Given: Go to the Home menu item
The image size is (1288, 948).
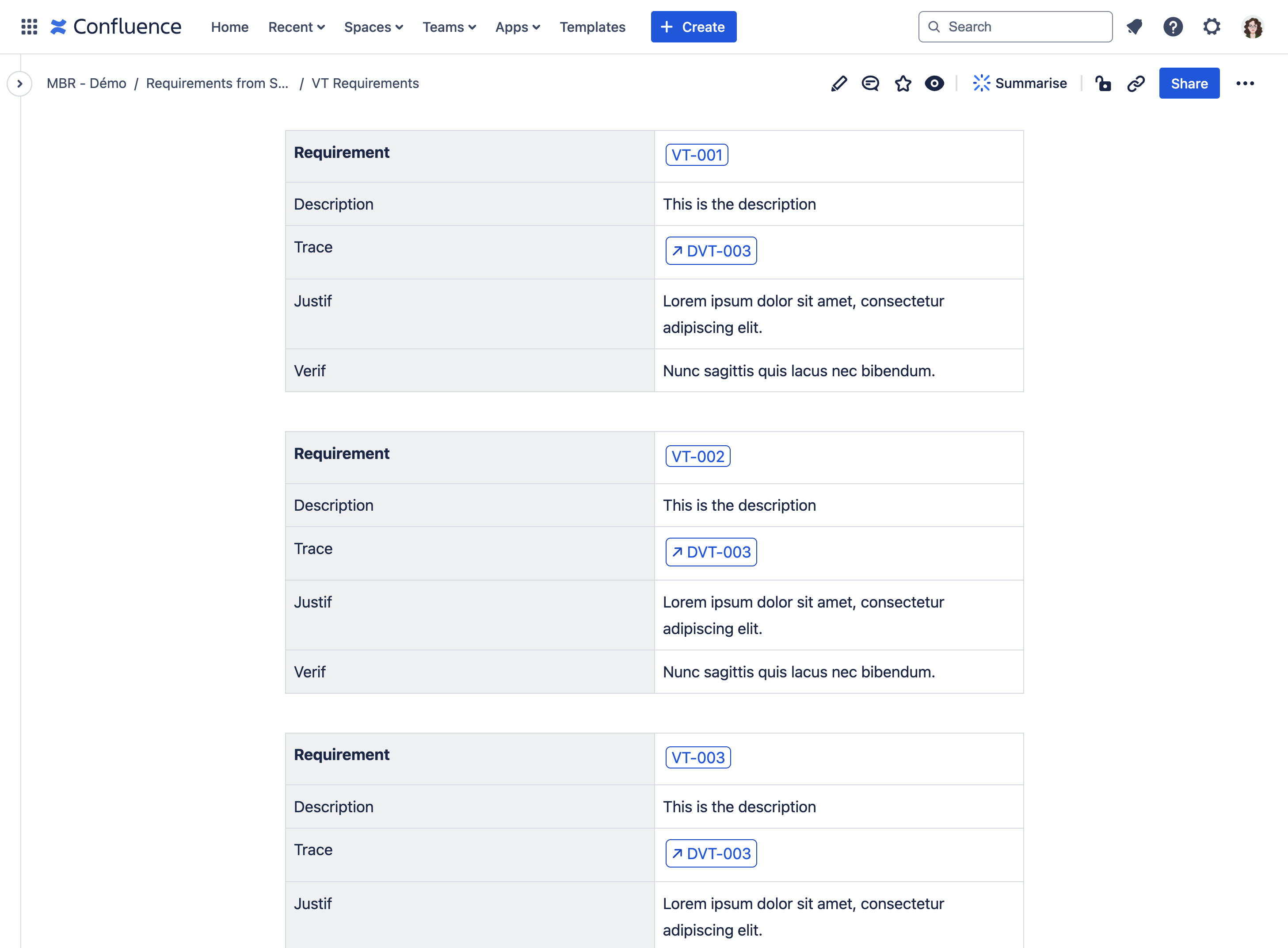Looking at the screenshot, I should [x=229, y=27].
